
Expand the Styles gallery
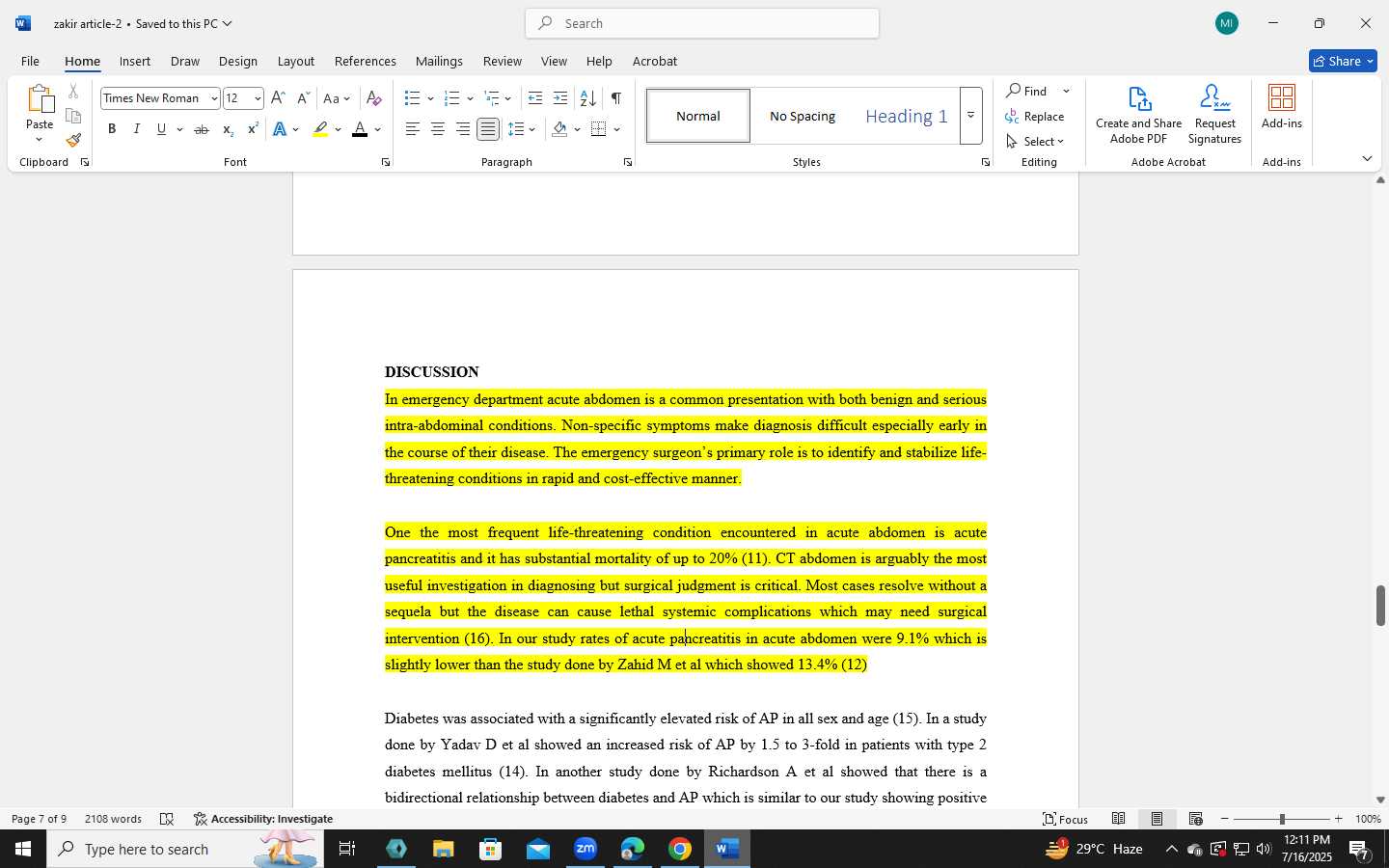click(970, 116)
